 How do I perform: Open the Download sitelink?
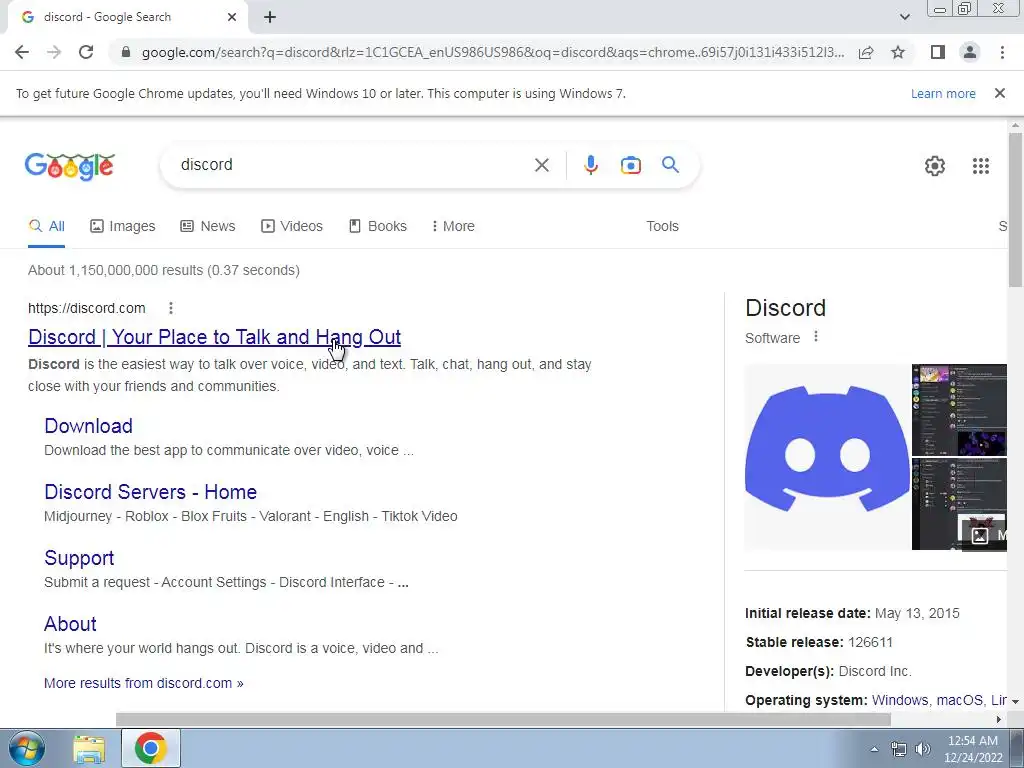point(88,426)
